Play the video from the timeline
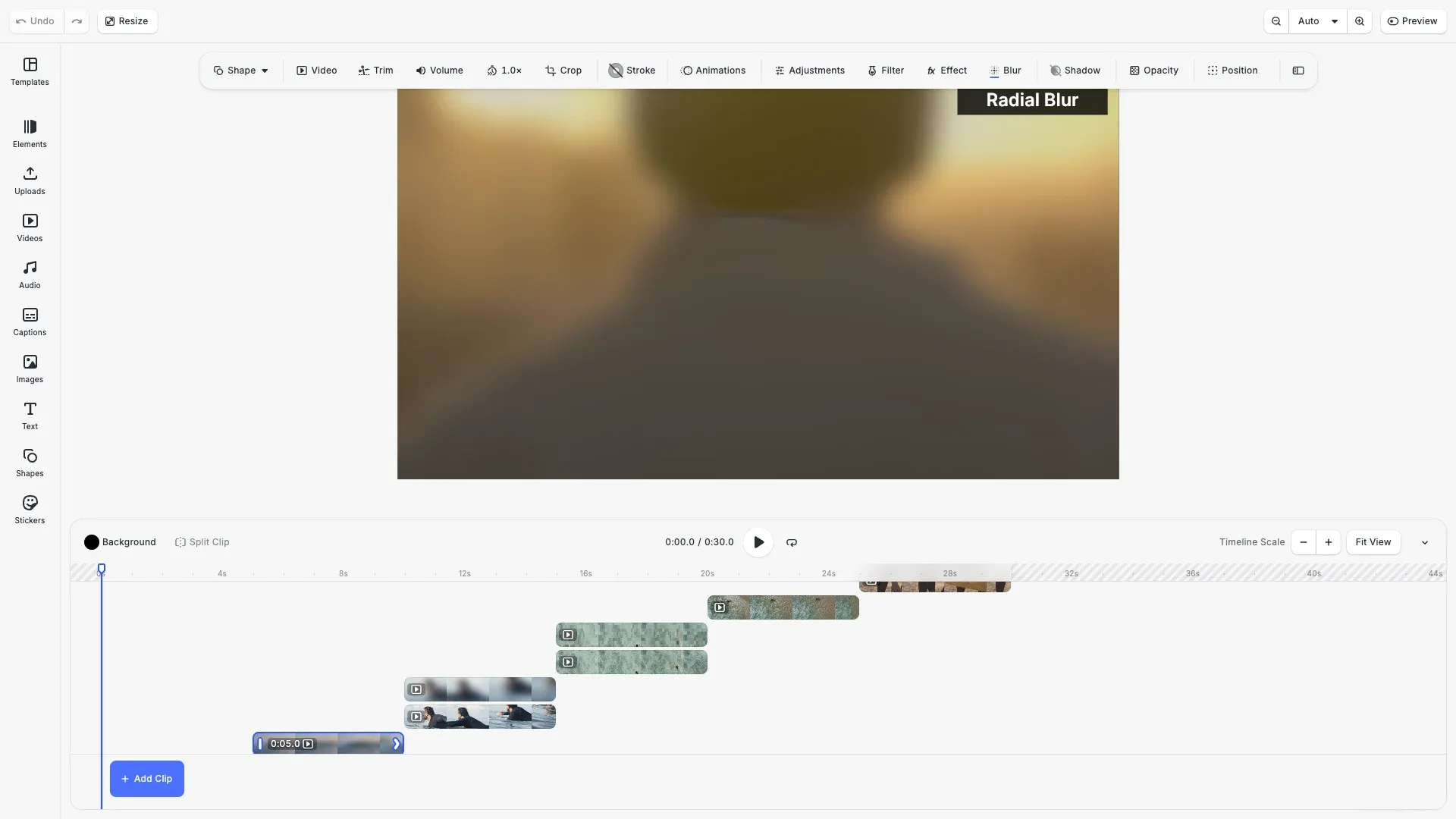 (x=758, y=542)
